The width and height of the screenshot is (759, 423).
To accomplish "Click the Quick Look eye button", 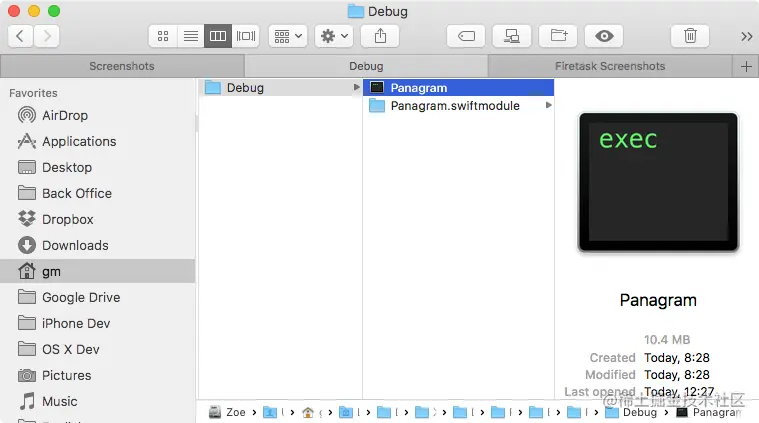I will point(604,36).
